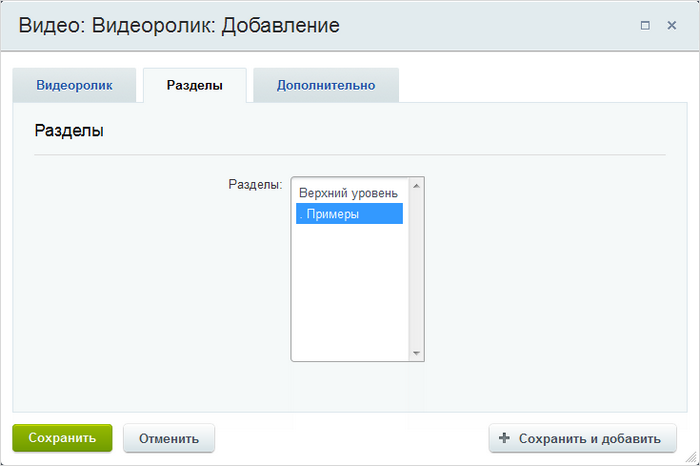Click the resize grip in the dialog corner

pyautogui.click(x=691, y=457)
